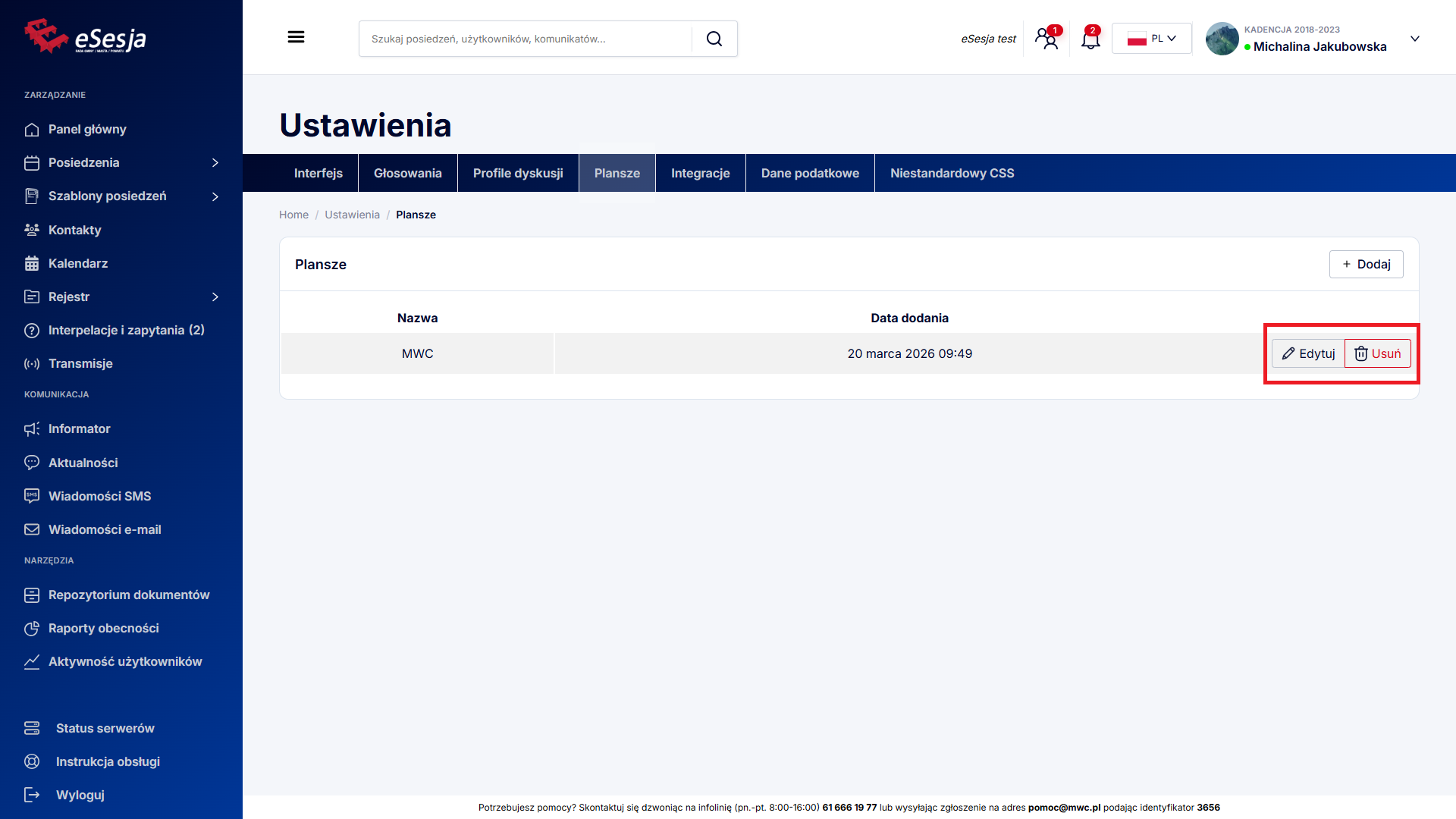
Task: Click the Dodaj button
Action: [x=1366, y=264]
